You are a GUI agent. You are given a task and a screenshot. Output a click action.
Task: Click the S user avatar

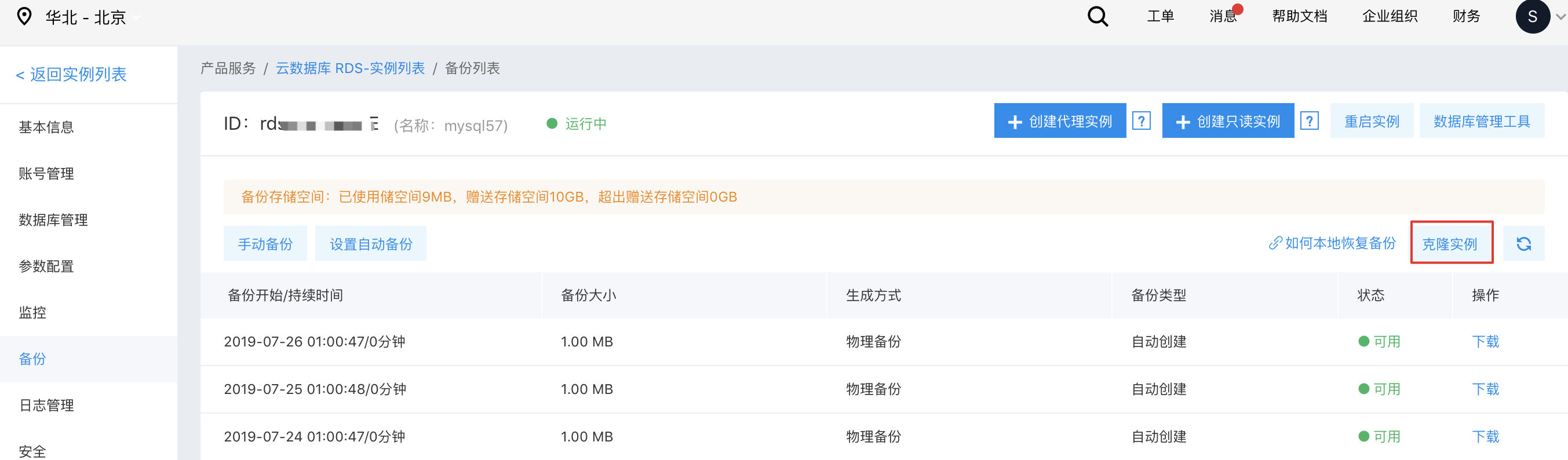[1532, 16]
